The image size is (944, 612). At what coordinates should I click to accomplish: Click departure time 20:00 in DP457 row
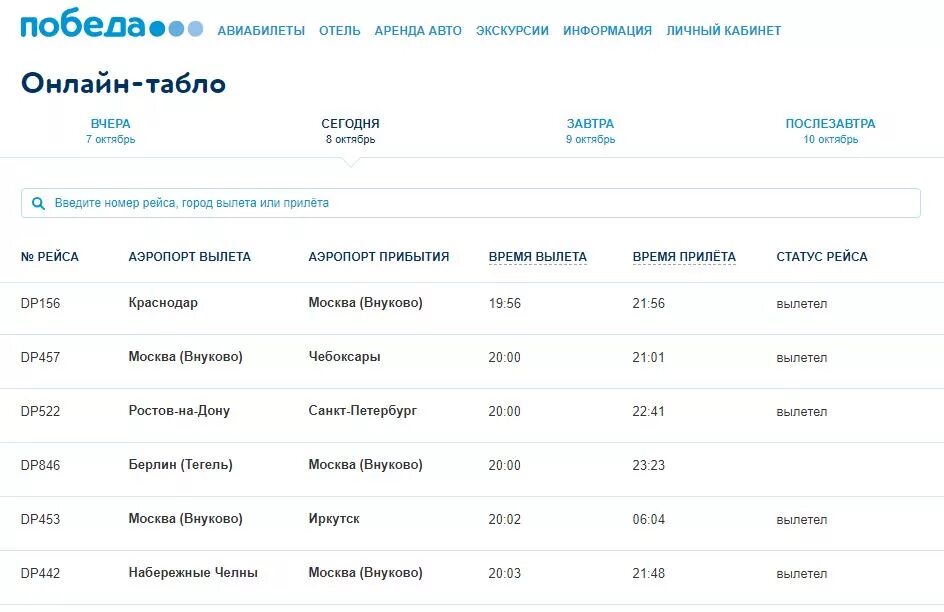pos(505,357)
